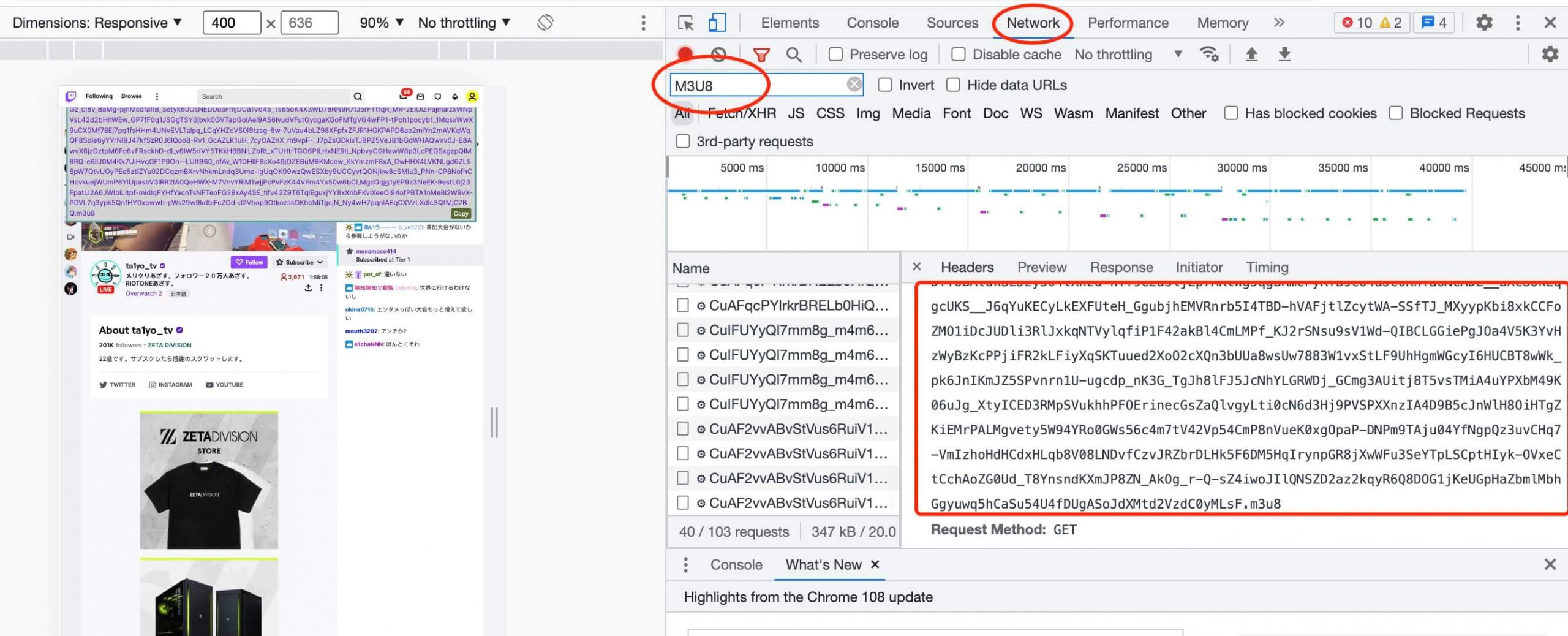
Task: Stop recording network log
Action: tap(685, 55)
